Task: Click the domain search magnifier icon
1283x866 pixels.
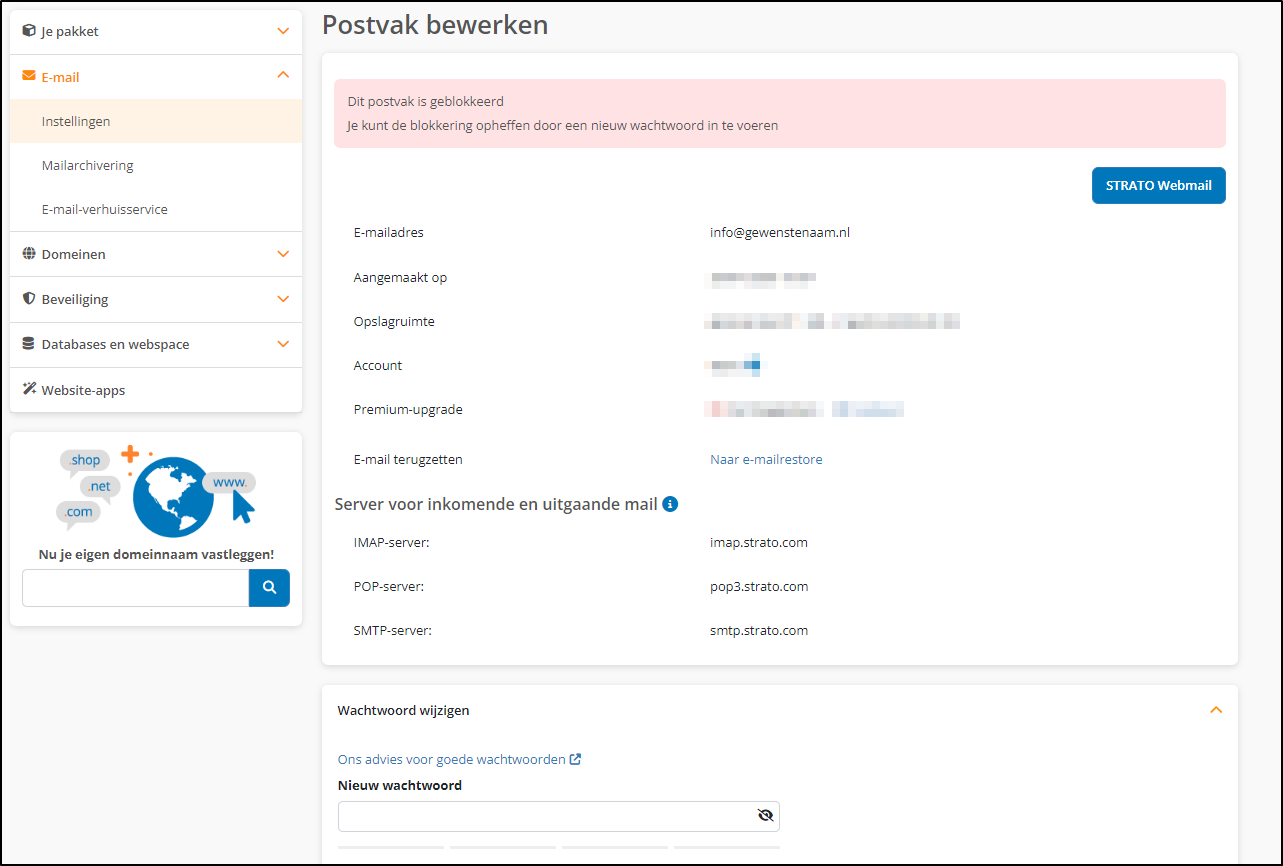Action: coord(269,588)
